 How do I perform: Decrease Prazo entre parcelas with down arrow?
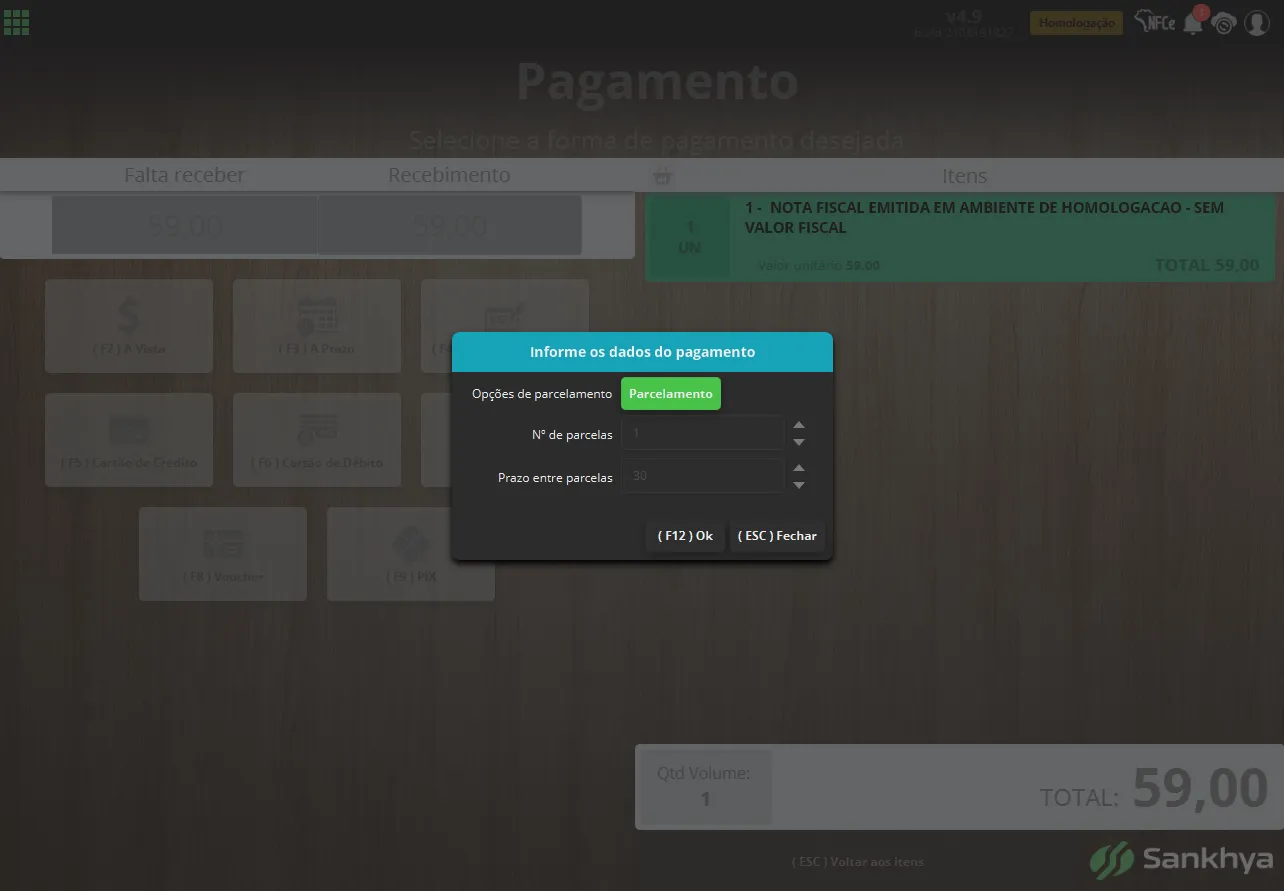pyautogui.click(x=799, y=485)
